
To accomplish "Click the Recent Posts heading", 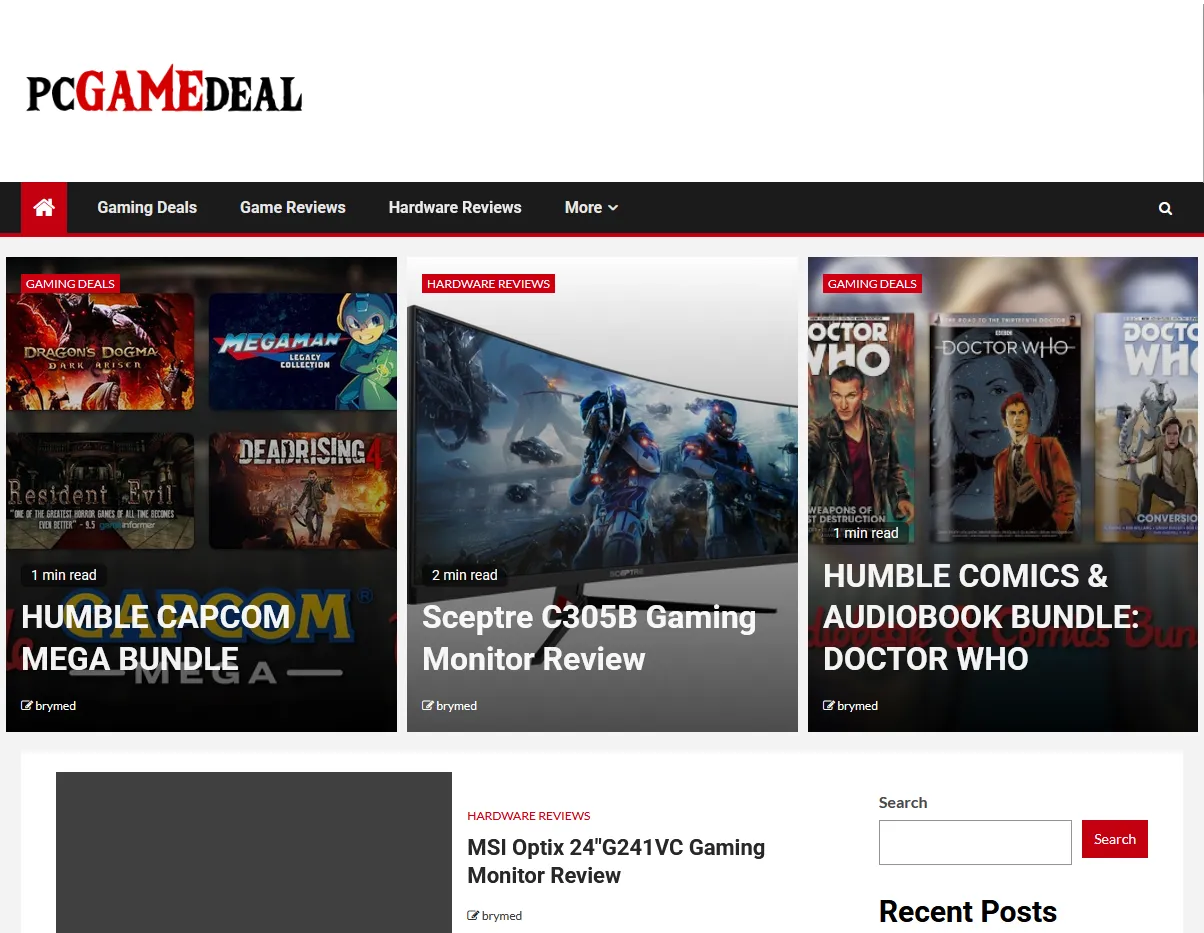I will click(x=968, y=912).
